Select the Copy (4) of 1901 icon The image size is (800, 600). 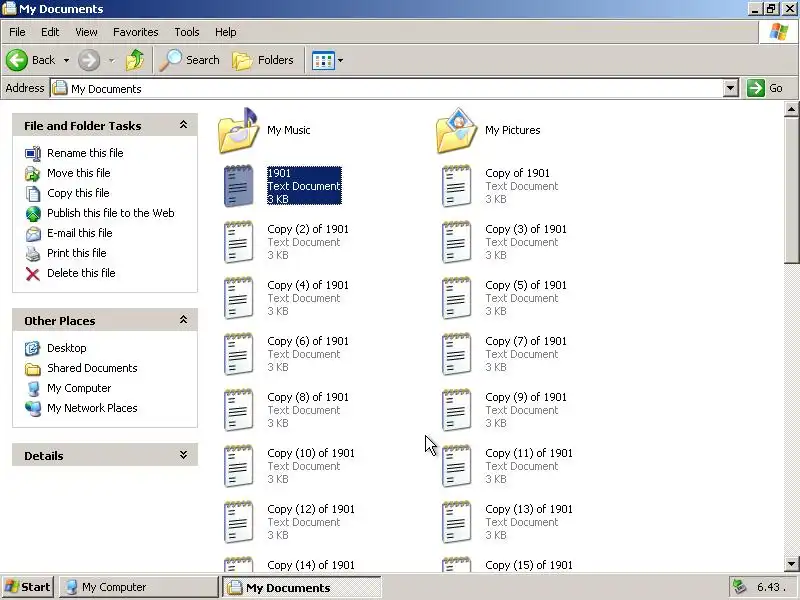tap(238, 298)
